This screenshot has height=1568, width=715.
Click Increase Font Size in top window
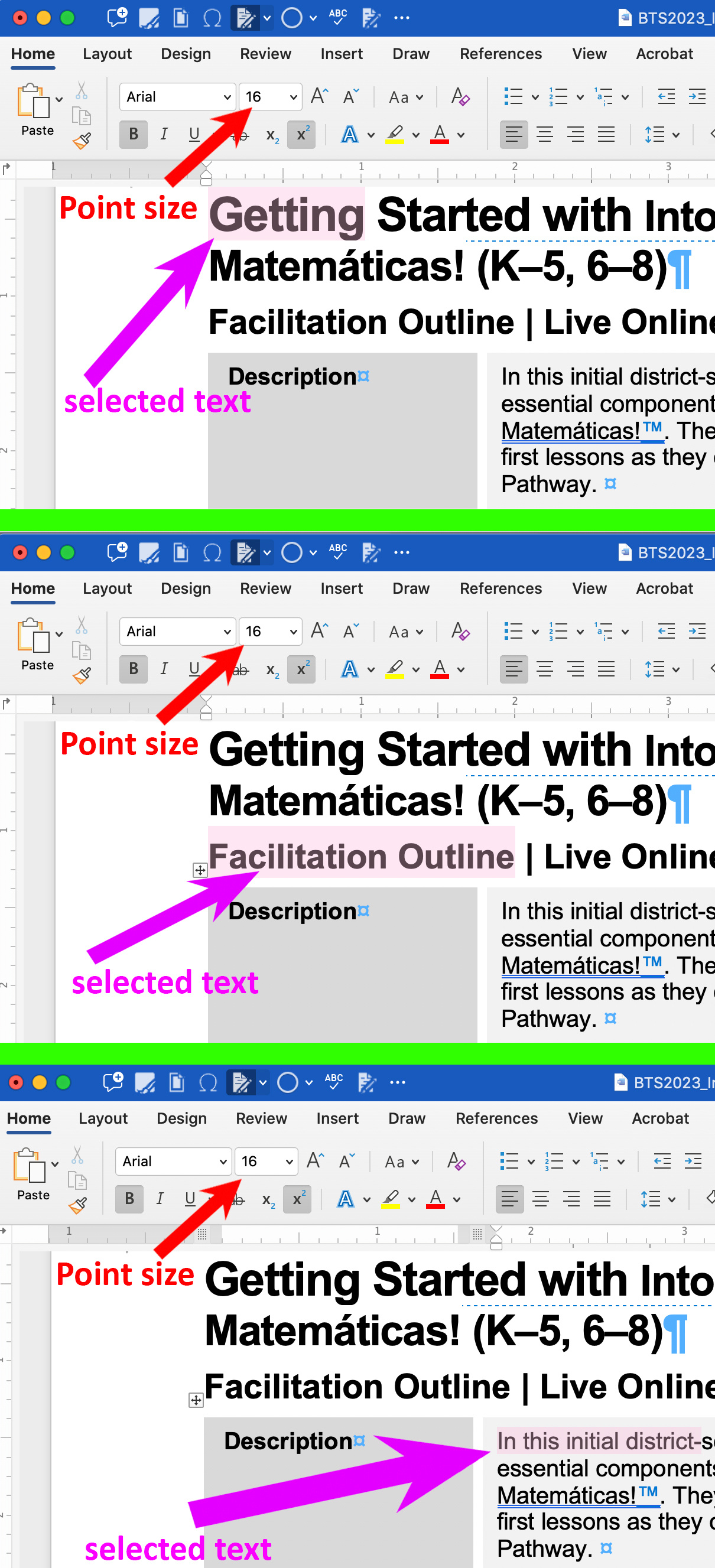[319, 96]
